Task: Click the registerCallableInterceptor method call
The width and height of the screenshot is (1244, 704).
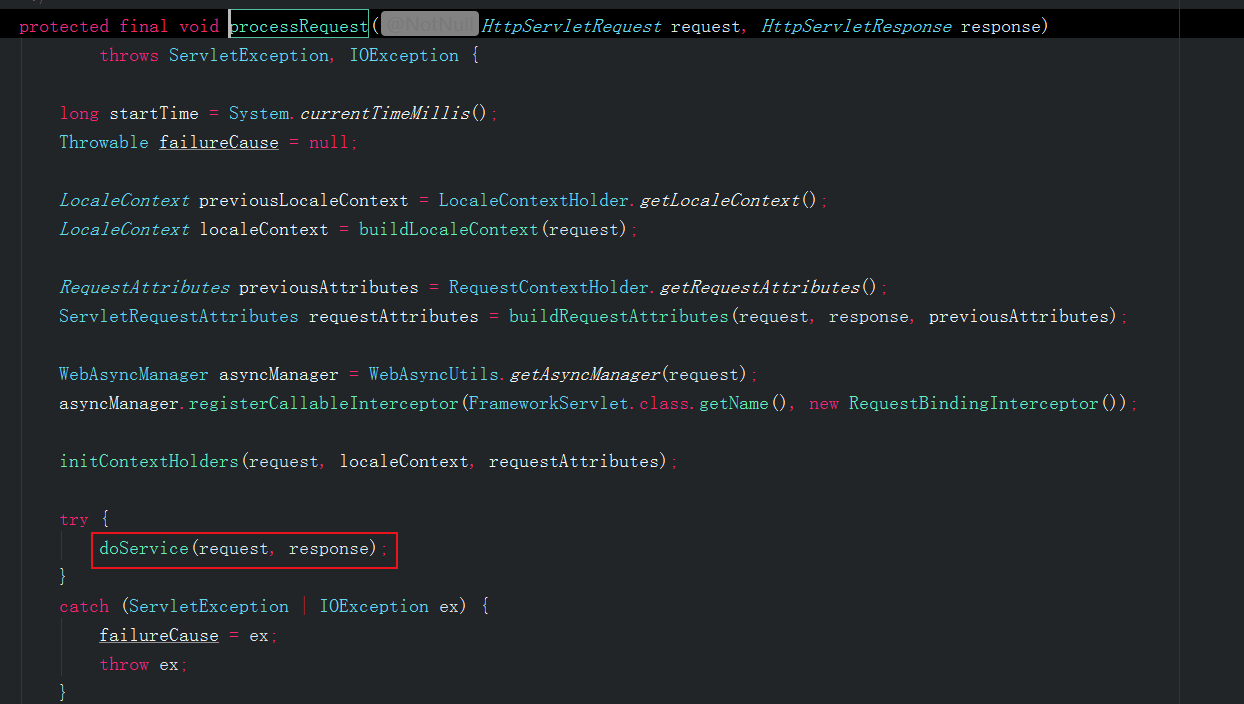Action: click(x=323, y=403)
